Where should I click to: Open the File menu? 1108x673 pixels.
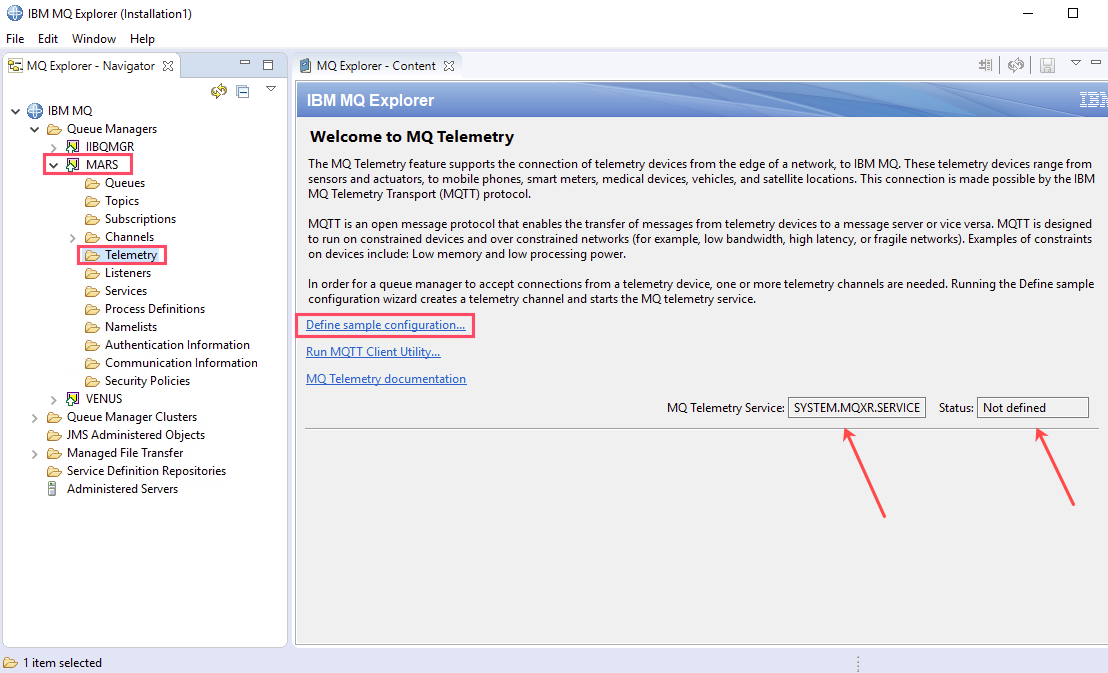point(15,39)
